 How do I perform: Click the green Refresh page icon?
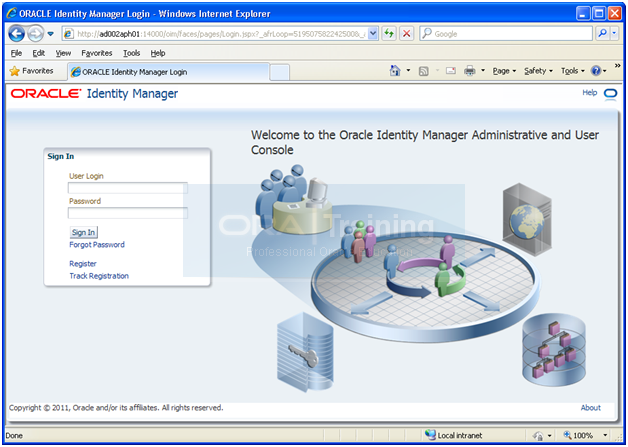click(389, 34)
